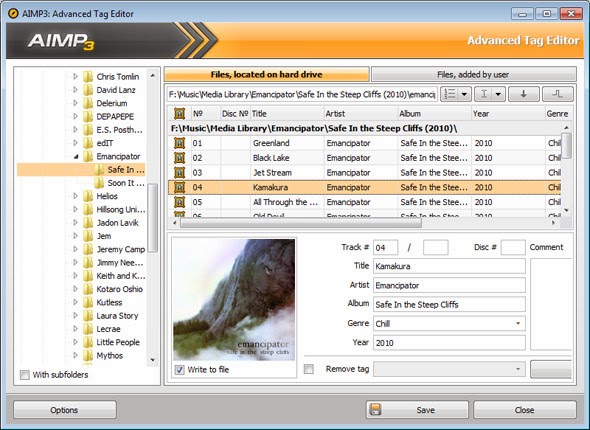Open the Options button

pyautogui.click(x=65, y=410)
